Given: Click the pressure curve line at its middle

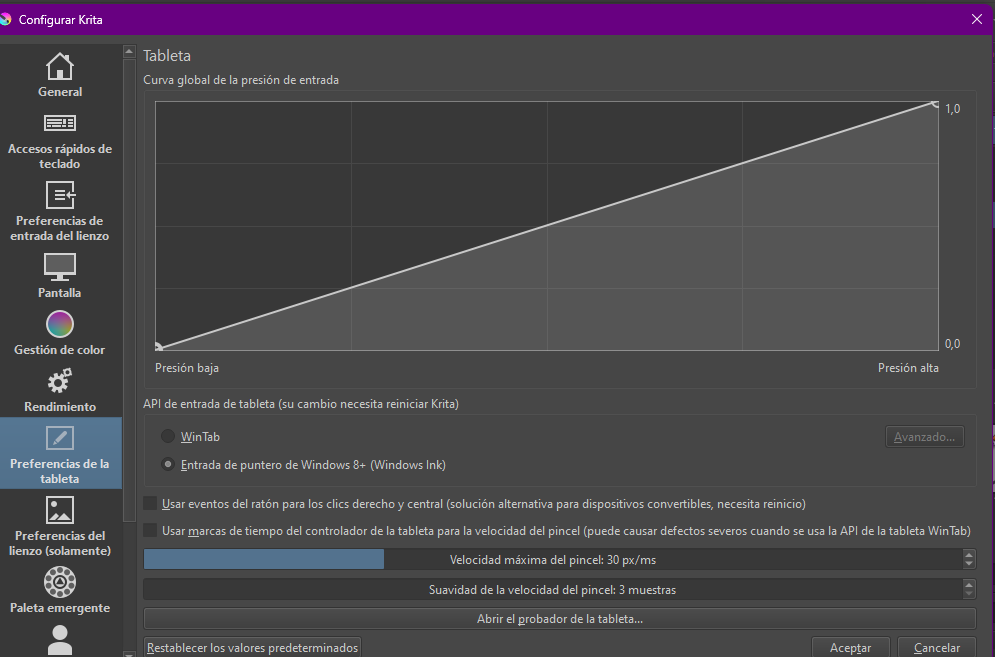Looking at the screenshot, I should 547,225.
